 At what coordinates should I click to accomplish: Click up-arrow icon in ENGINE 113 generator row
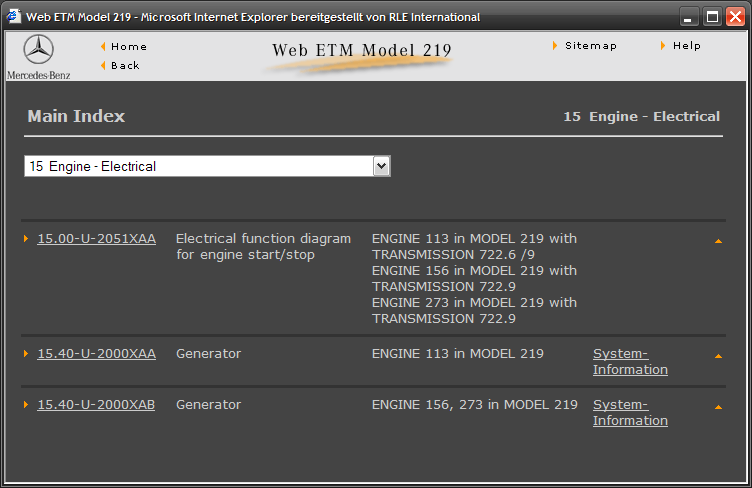click(x=718, y=356)
